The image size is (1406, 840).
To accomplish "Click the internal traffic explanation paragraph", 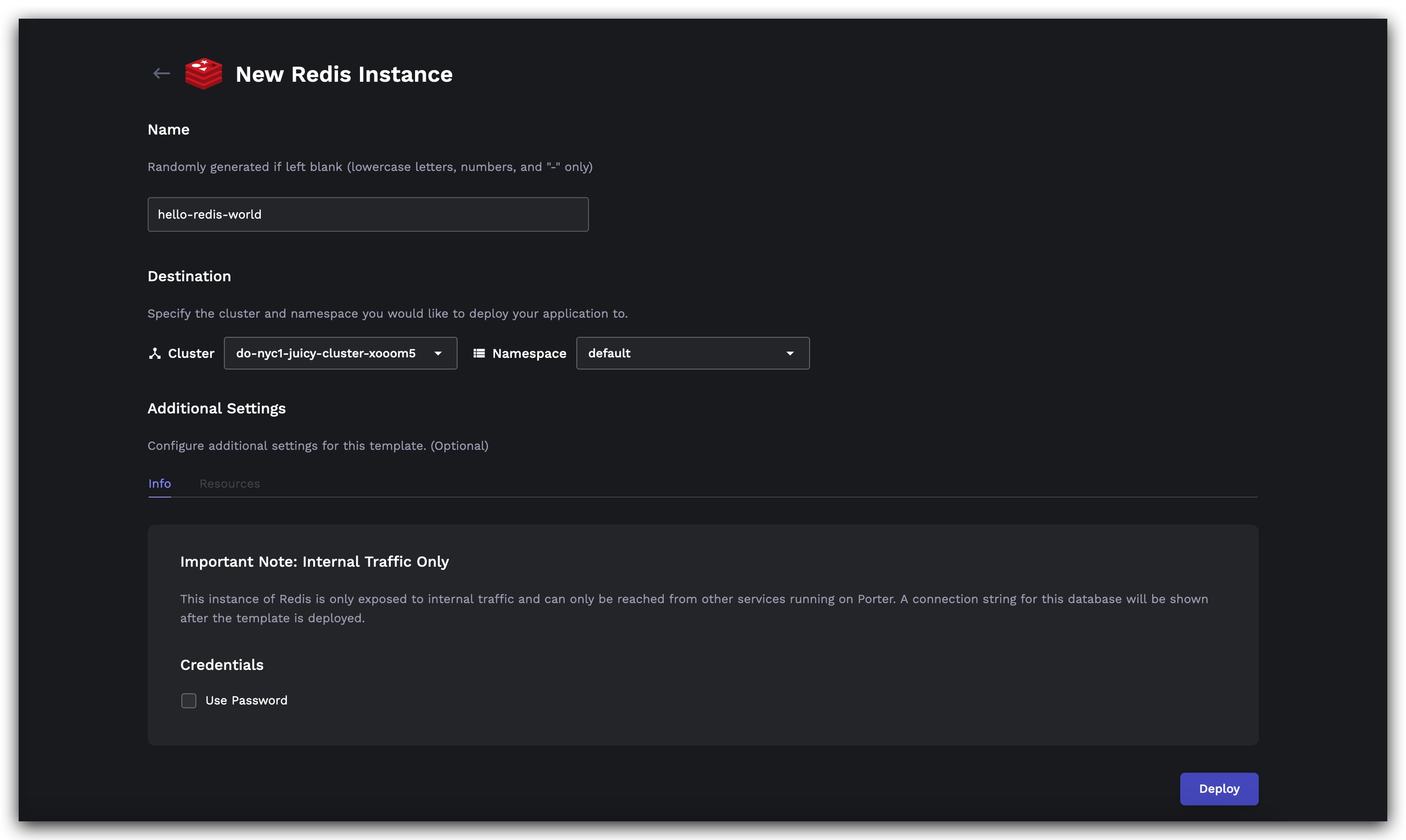I will point(694,608).
